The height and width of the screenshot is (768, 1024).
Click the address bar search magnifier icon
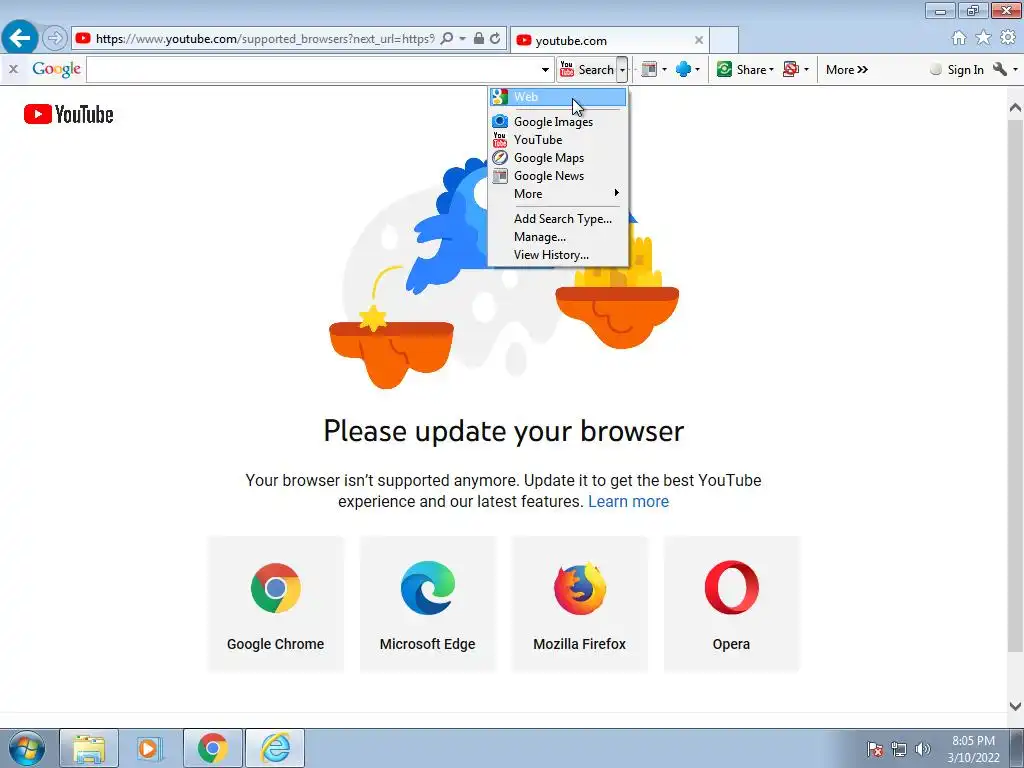[x=447, y=39]
